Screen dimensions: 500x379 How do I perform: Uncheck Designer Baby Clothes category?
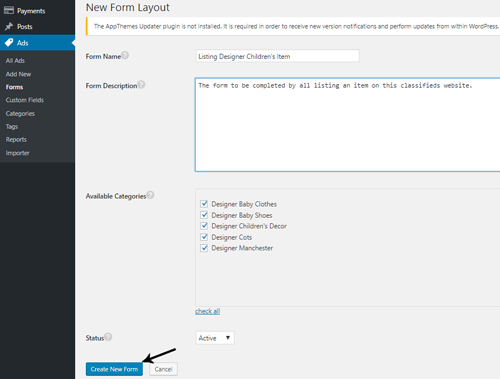[x=204, y=204]
